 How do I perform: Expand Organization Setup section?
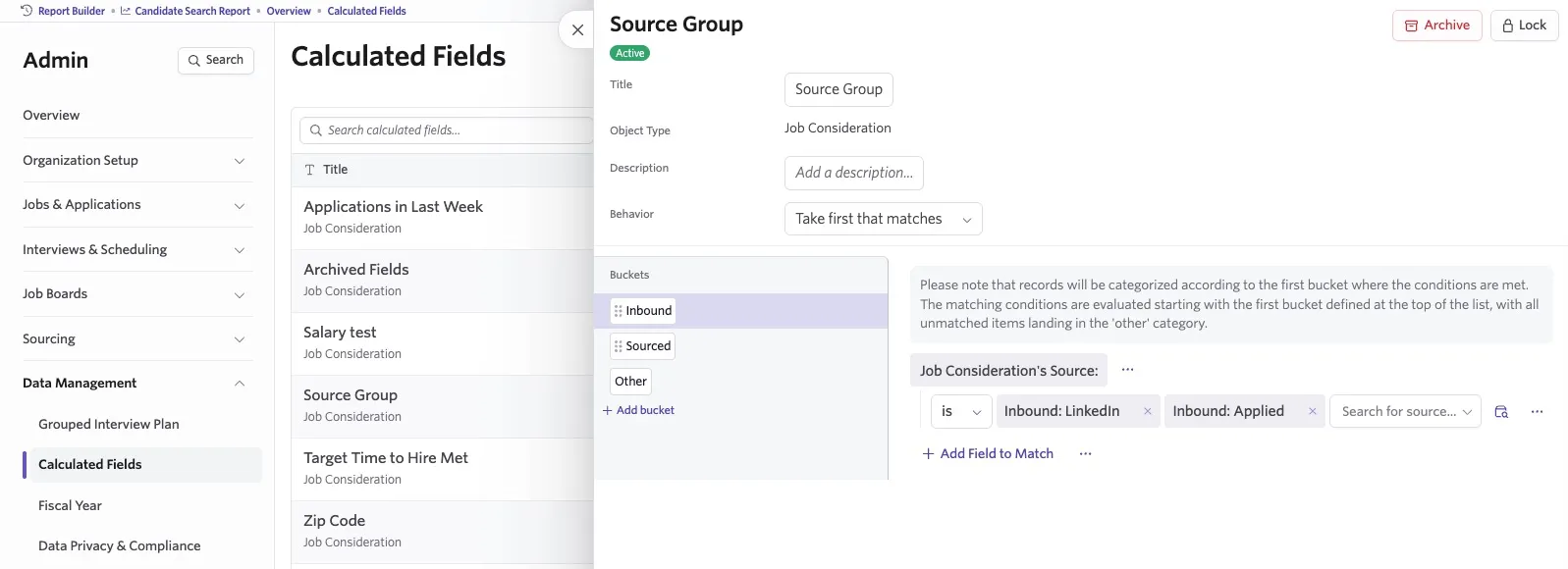[136, 160]
